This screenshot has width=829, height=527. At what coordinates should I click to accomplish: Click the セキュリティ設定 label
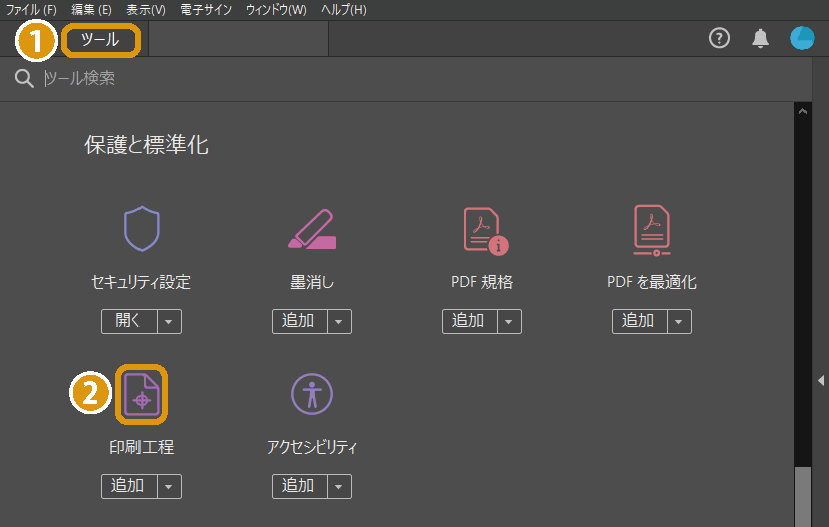pos(141,282)
